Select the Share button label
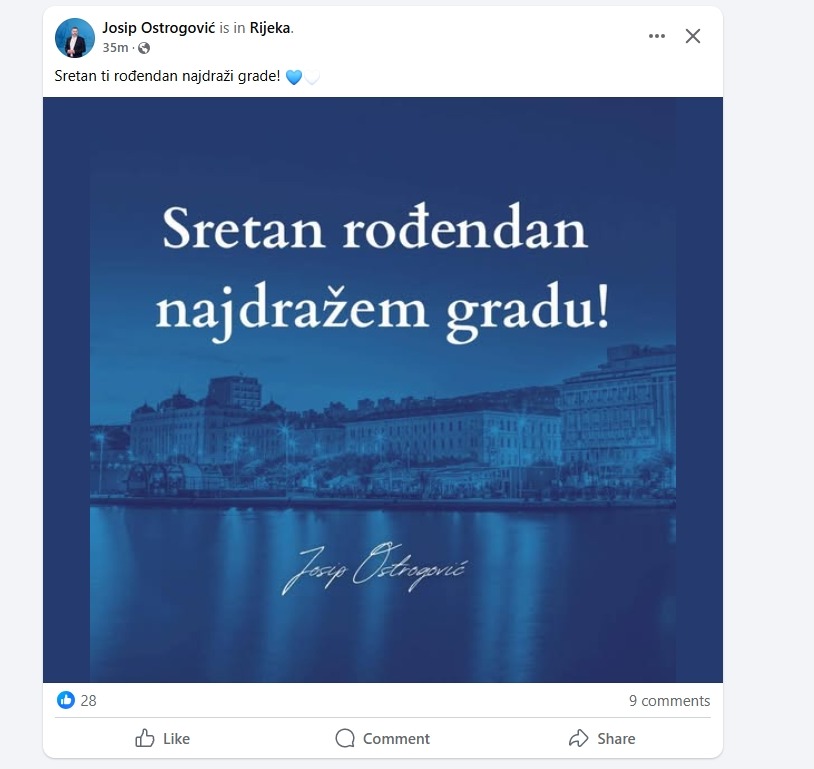 coord(616,738)
